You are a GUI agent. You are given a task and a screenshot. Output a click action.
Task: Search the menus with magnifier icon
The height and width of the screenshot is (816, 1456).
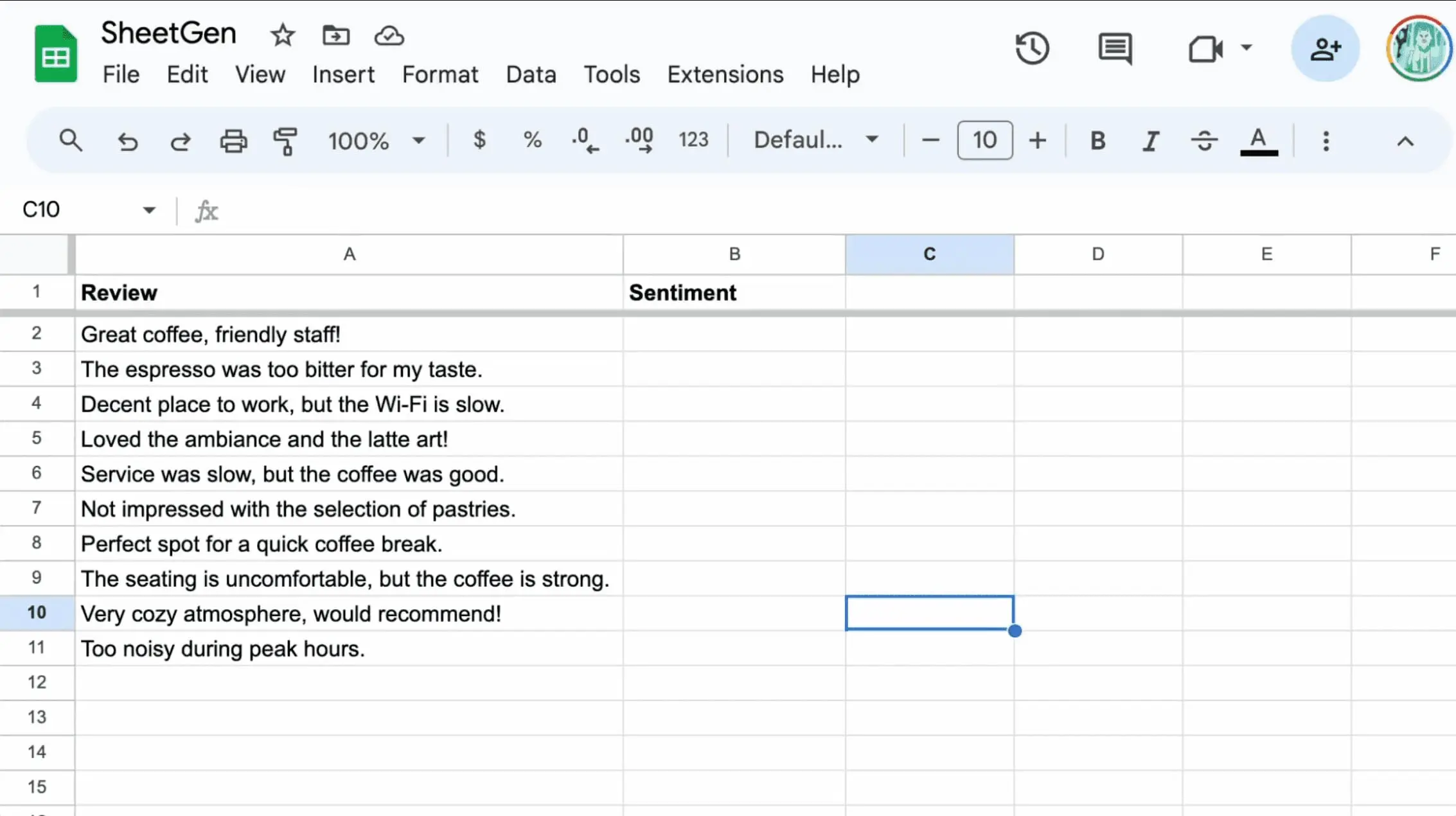coord(71,140)
